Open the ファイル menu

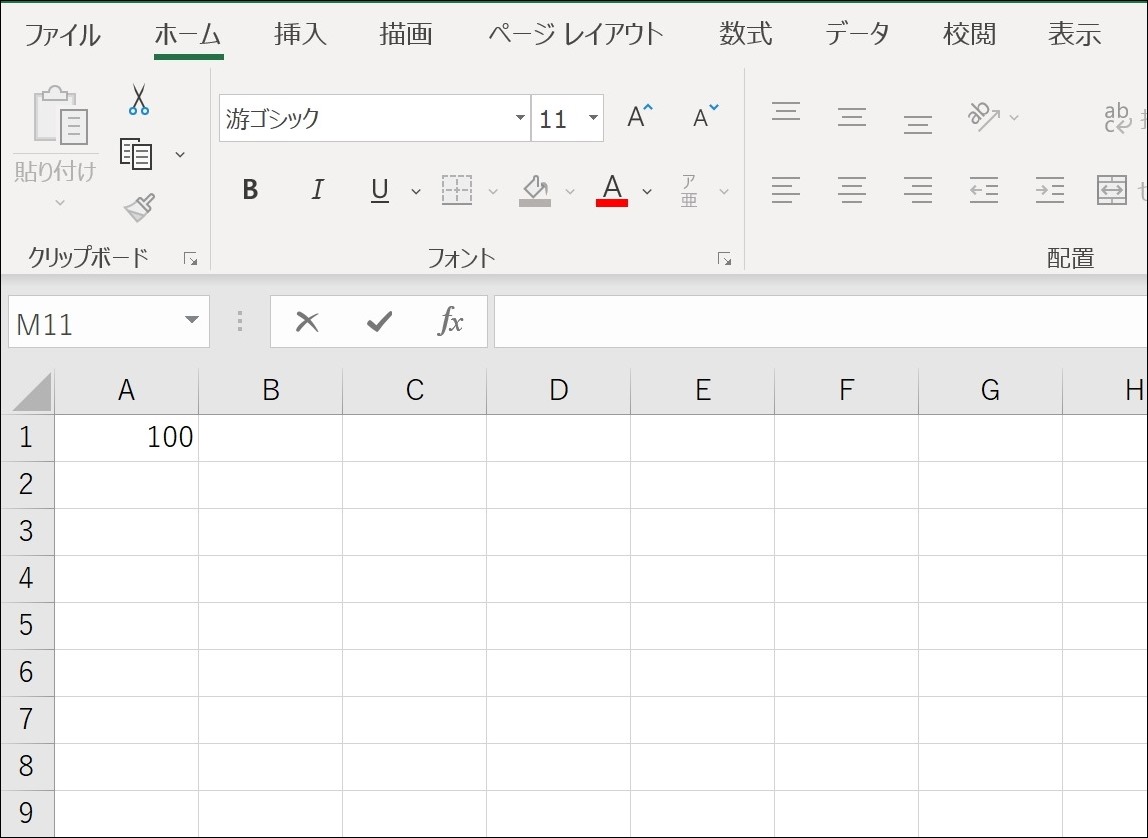pyautogui.click(x=62, y=34)
